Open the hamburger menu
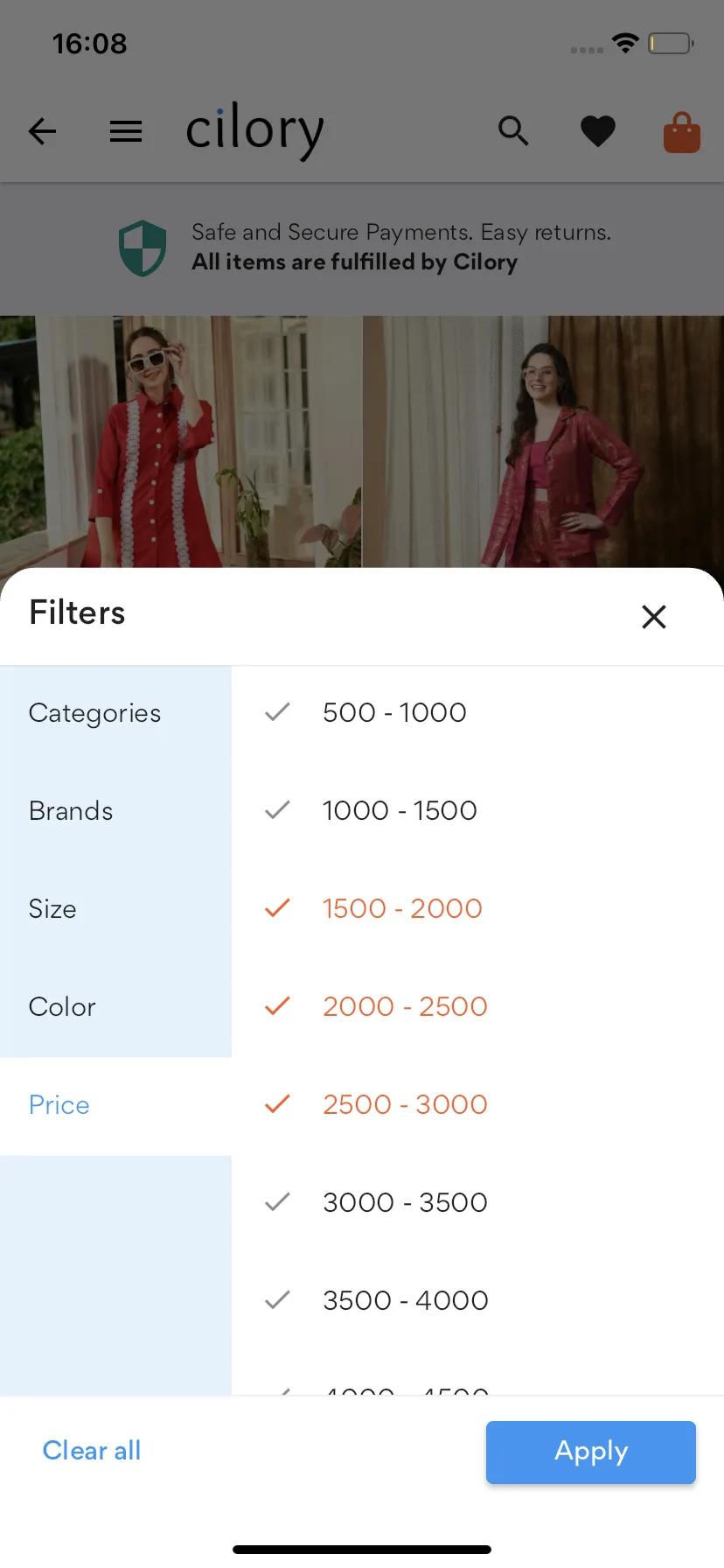Image resolution: width=724 pixels, height=1568 pixels. point(126,131)
